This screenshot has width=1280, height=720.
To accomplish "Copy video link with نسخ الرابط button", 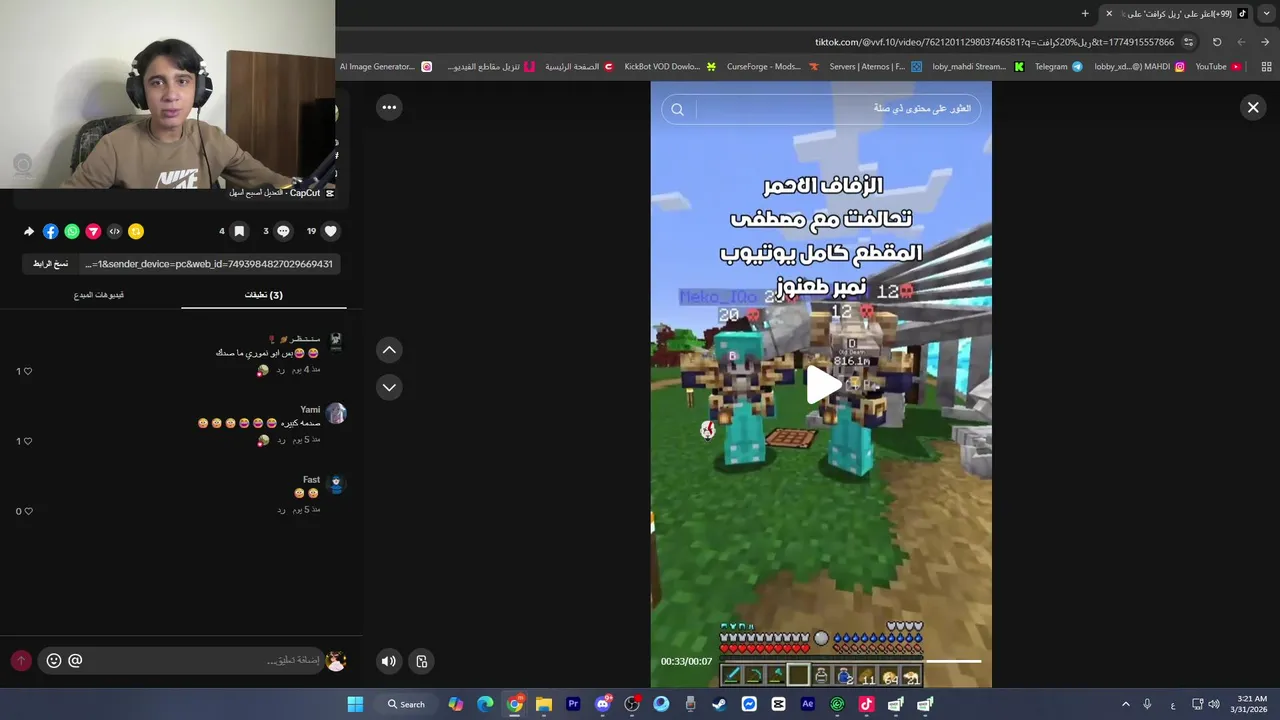I will pyautogui.click(x=50, y=264).
